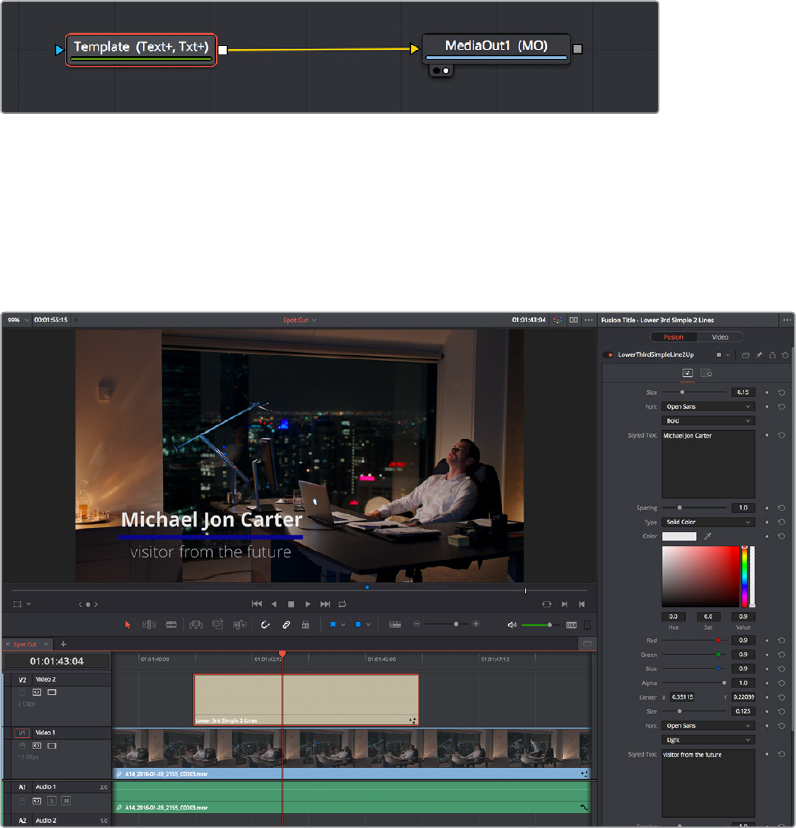Screen dimensions: 796x828
Task: Click the viewer options three-dot menu
Action: click(588, 320)
